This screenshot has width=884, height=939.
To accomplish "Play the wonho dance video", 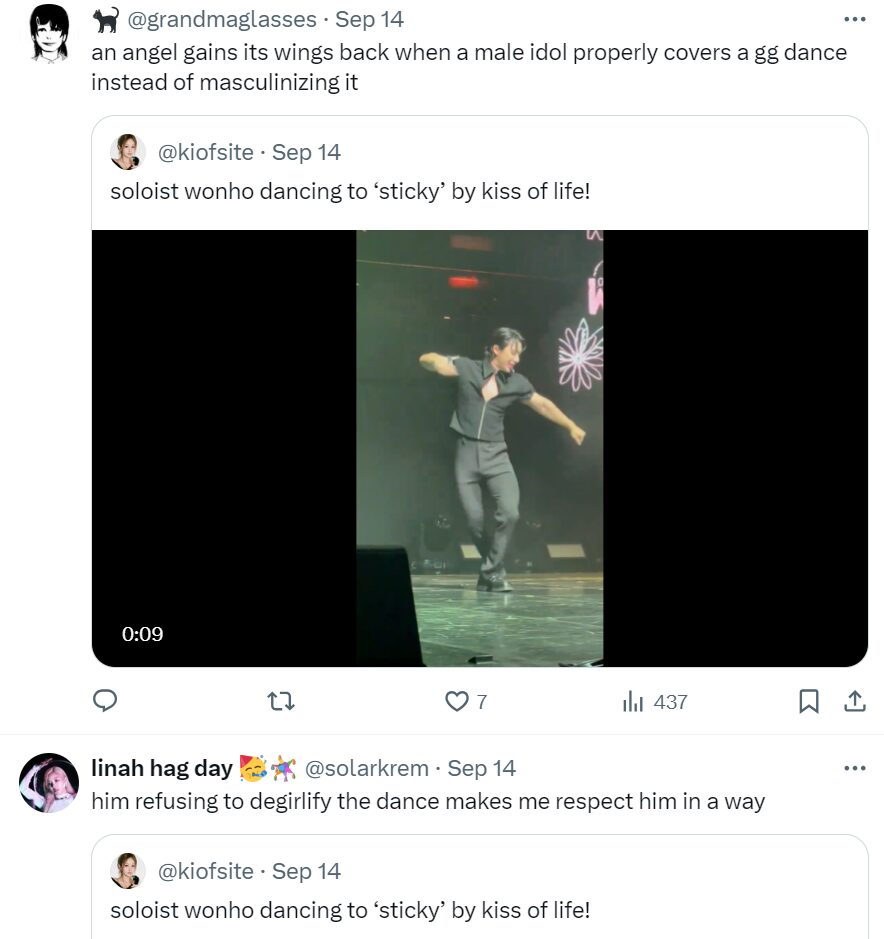I will click(x=480, y=448).
